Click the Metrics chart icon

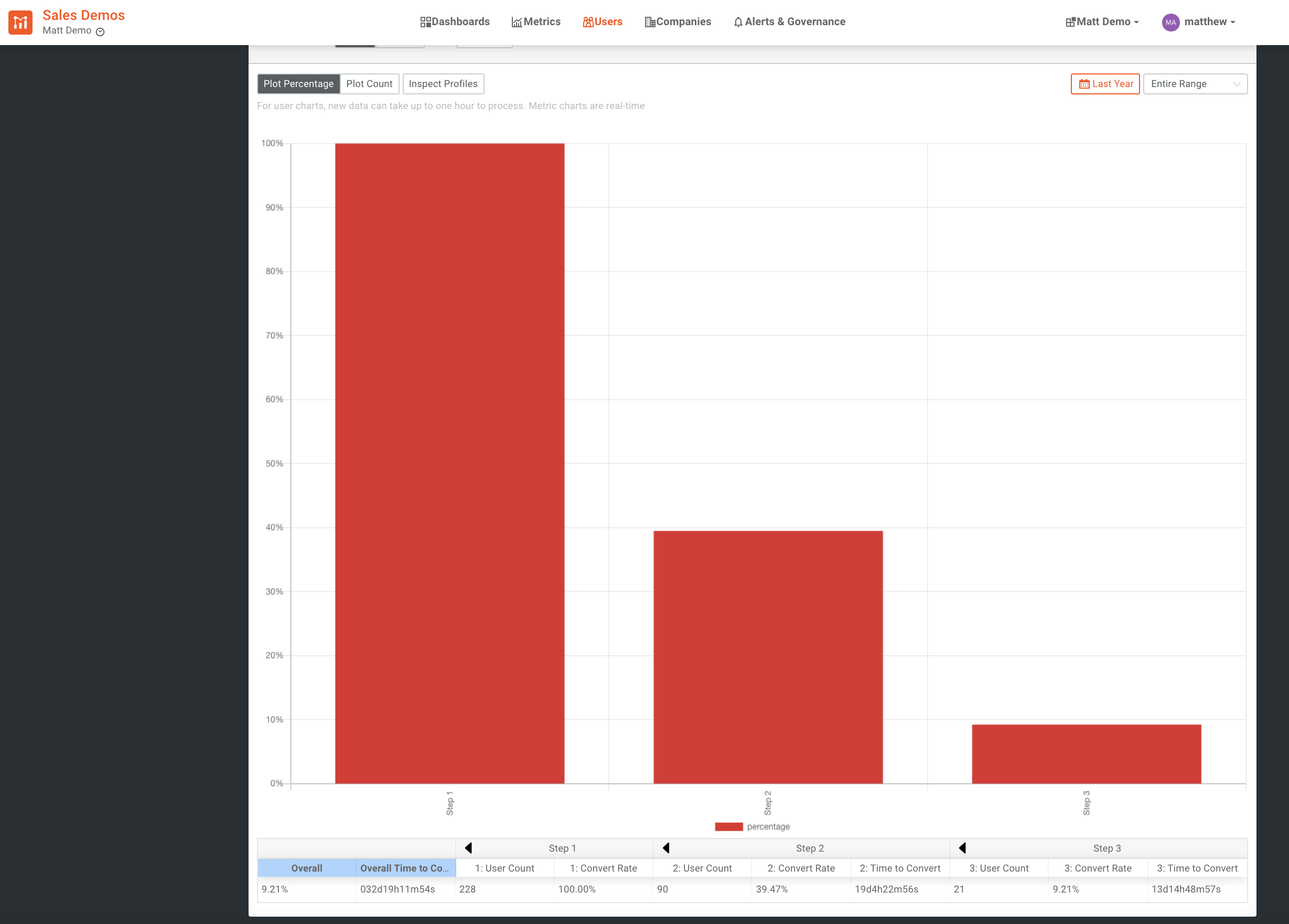[517, 22]
